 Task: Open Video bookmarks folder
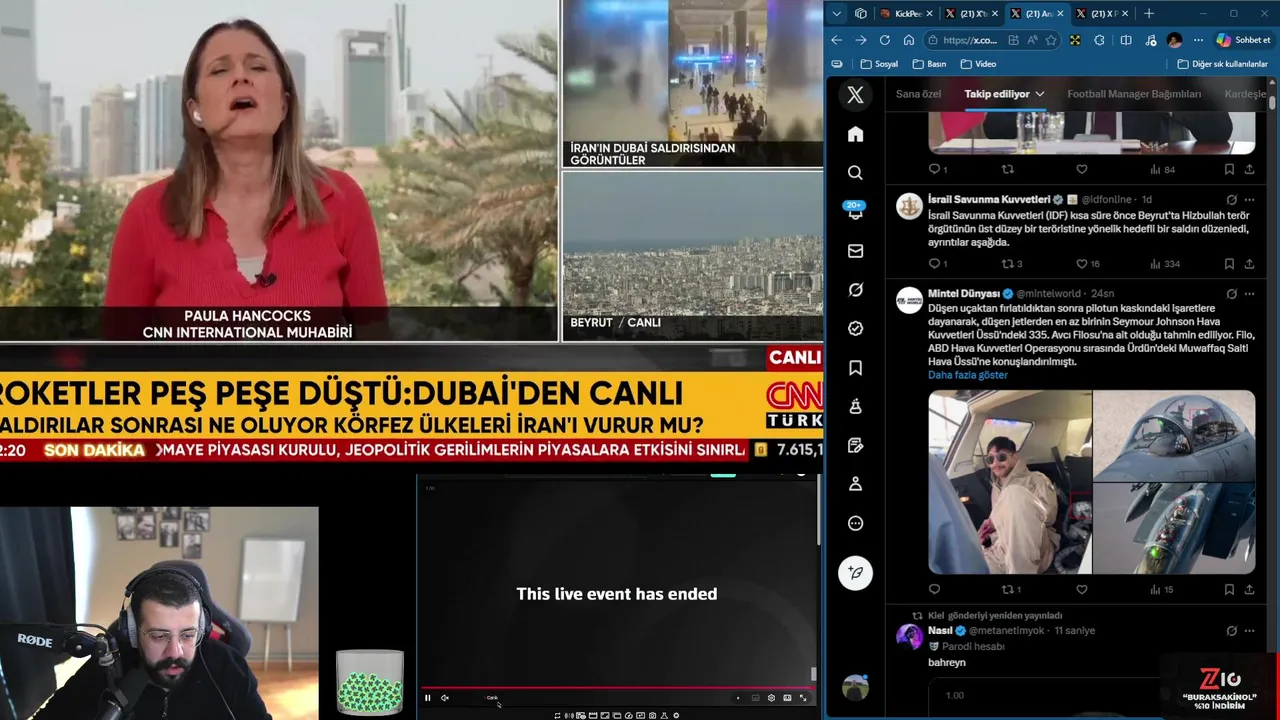coord(978,64)
